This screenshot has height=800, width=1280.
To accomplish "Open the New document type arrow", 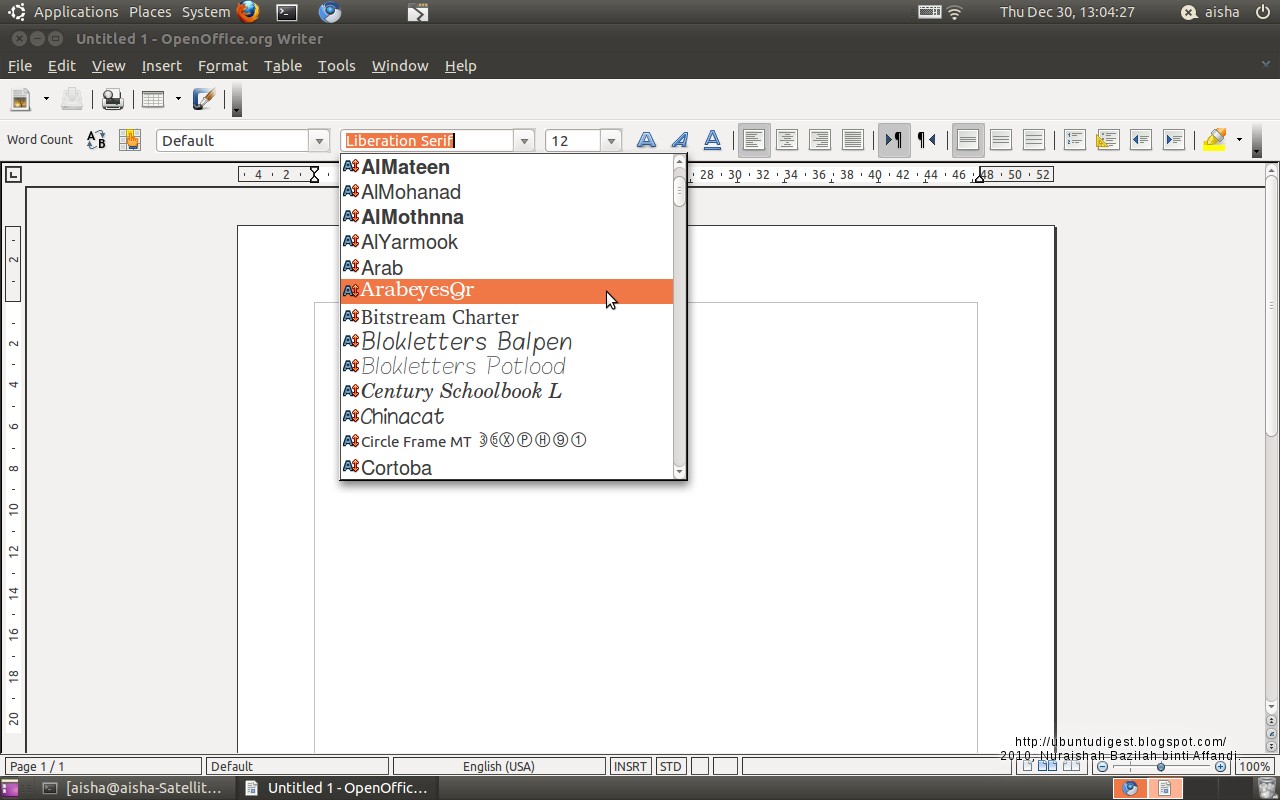I will coord(46,99).
